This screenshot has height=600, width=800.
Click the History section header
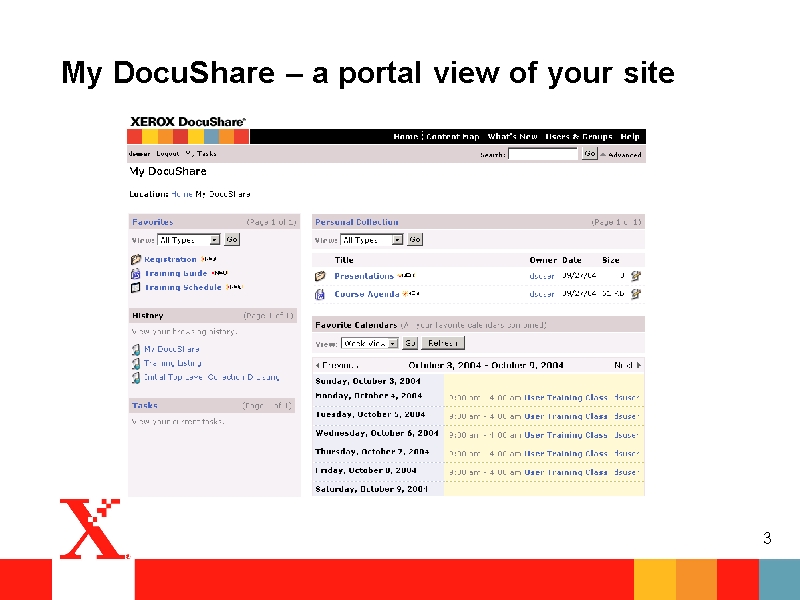147,316
